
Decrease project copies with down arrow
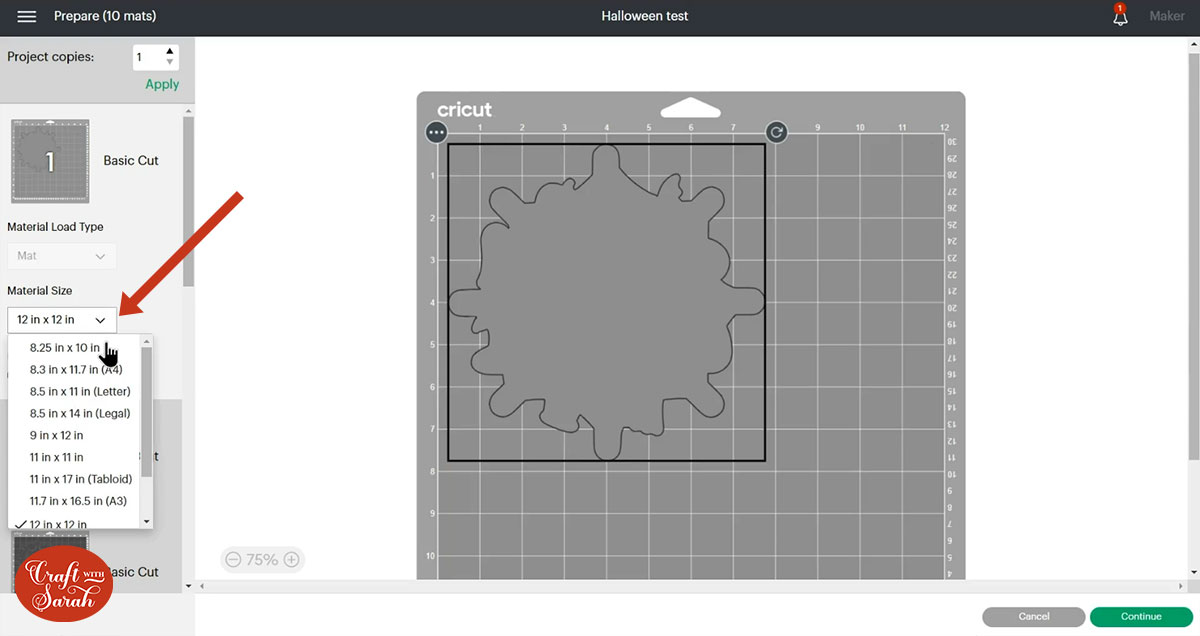[x=170, y=63]
